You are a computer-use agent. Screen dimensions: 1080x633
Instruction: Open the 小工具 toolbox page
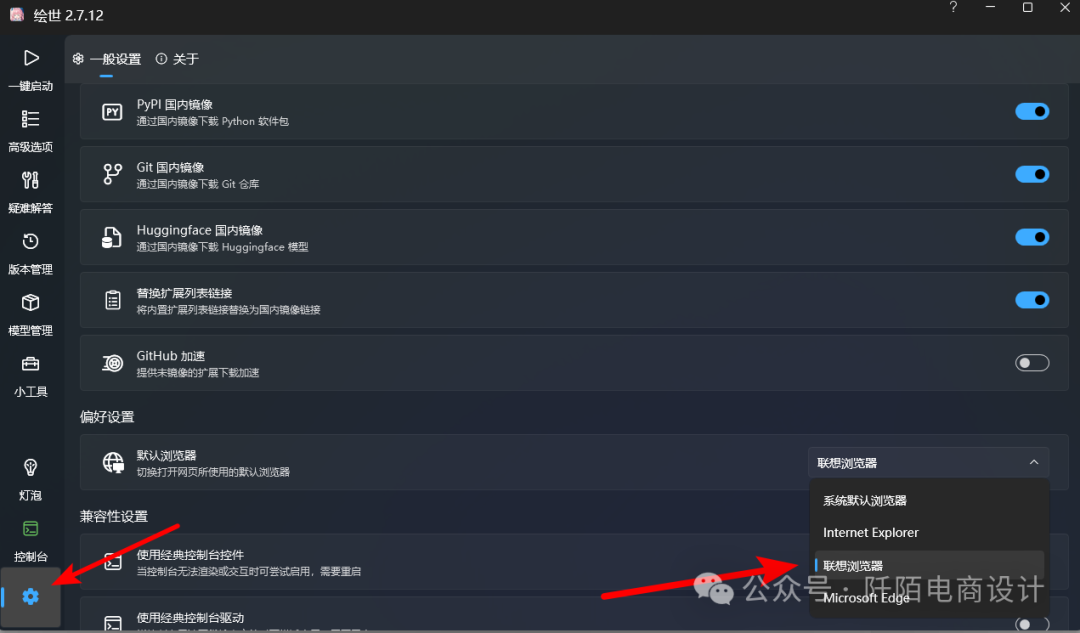point(30,375)
